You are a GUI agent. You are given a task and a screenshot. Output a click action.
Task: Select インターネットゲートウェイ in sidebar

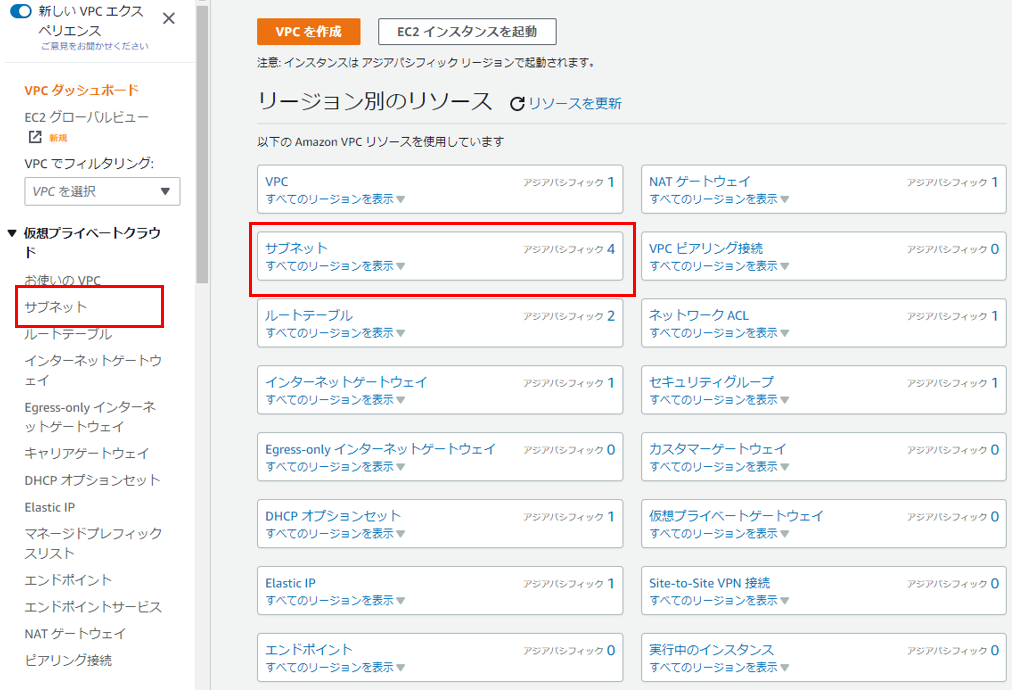coord(93,370)
